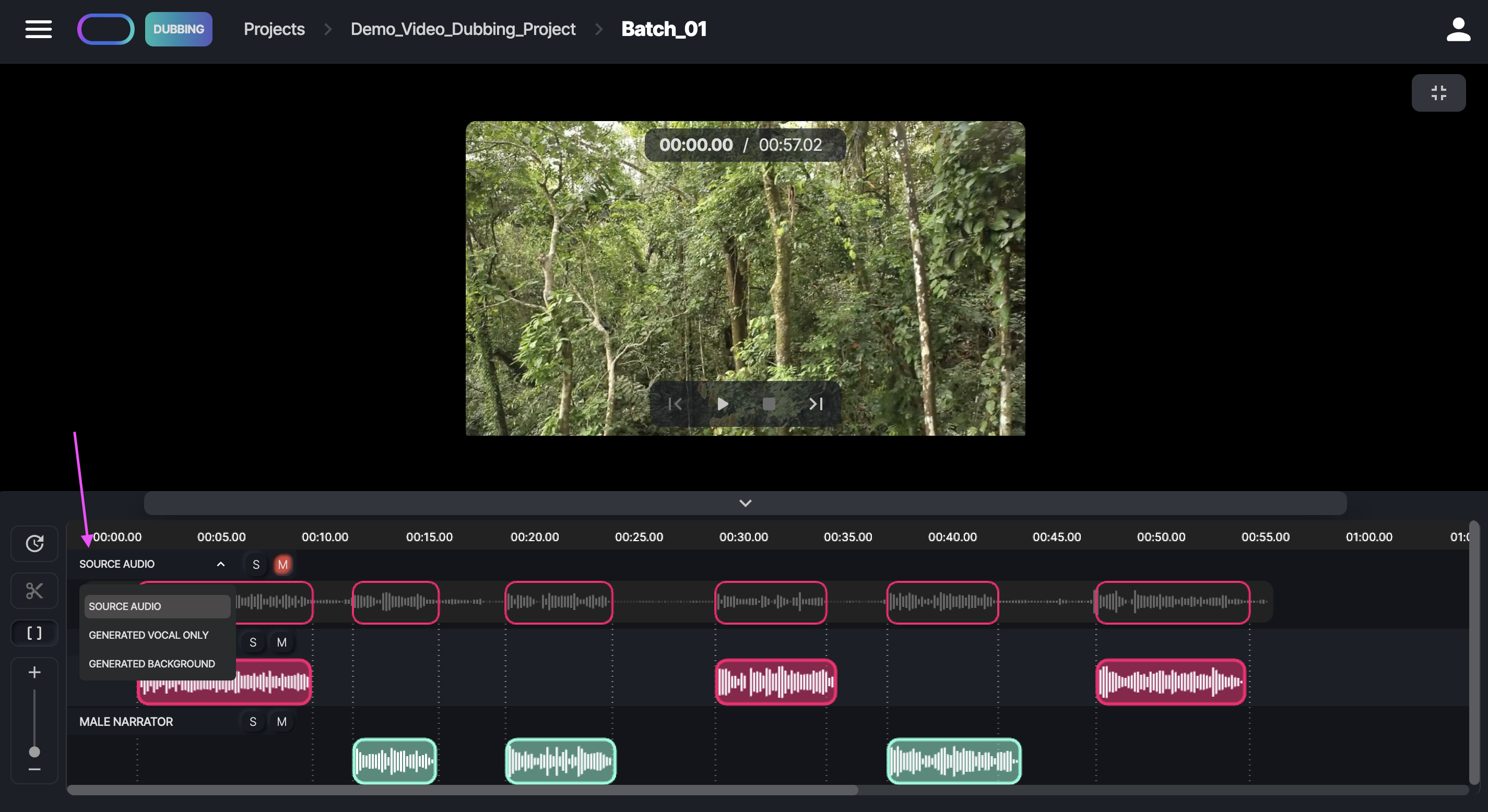Open Projects from the breadcrumb

(274, 29)
